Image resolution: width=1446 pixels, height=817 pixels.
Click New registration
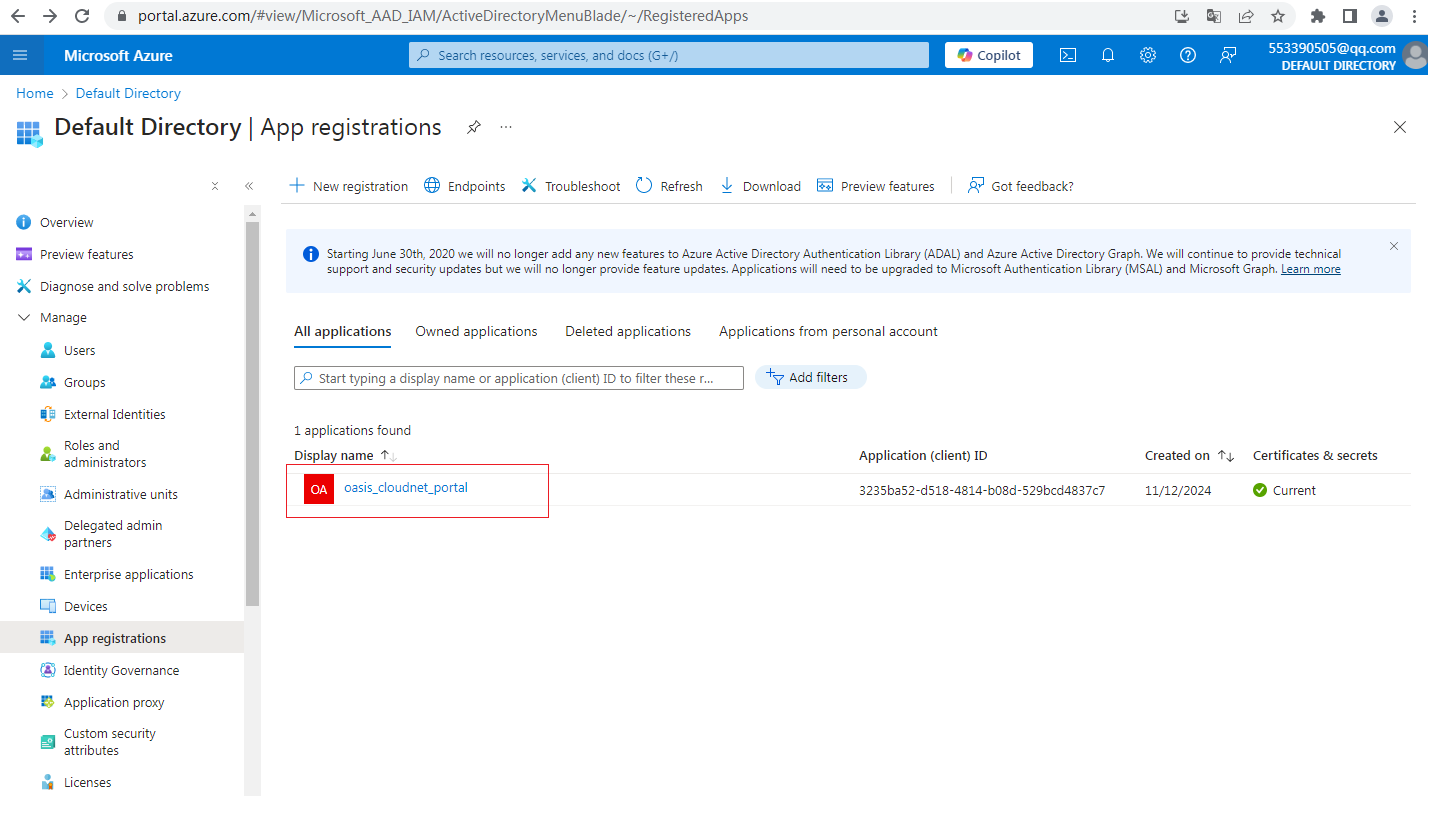point(348,186)
